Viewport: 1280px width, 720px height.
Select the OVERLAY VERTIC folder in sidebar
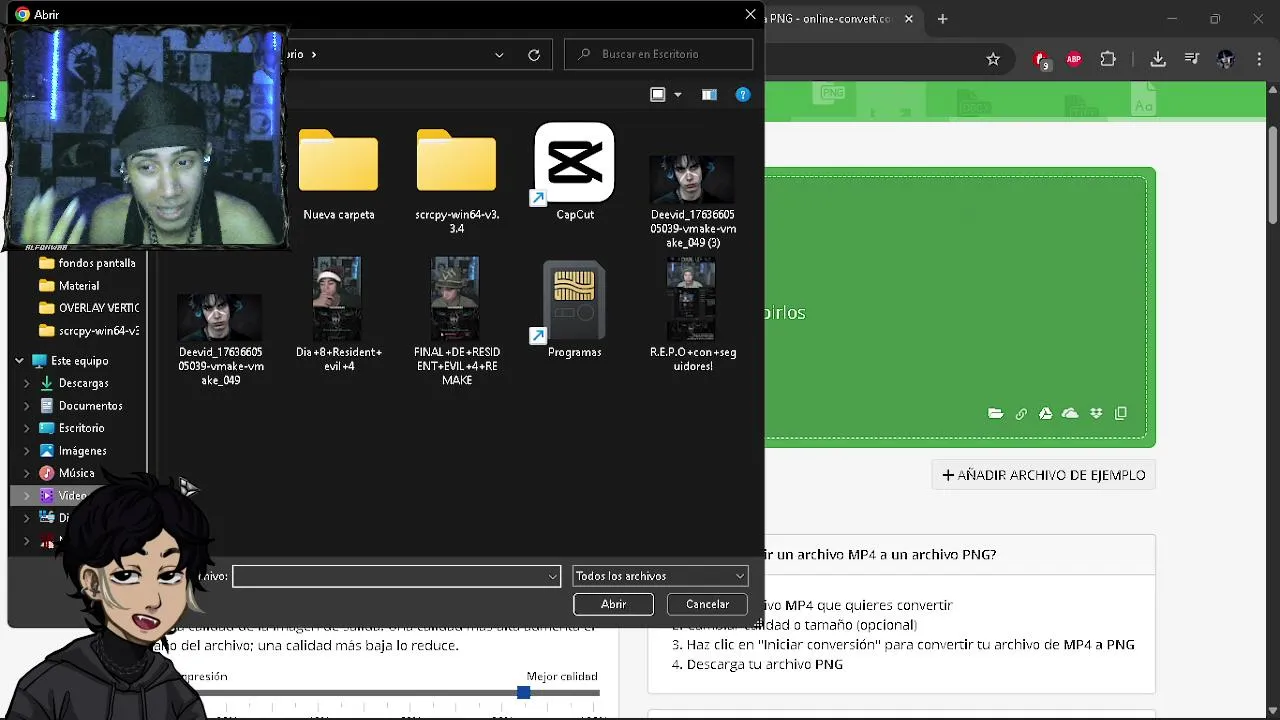coord(90,308)
